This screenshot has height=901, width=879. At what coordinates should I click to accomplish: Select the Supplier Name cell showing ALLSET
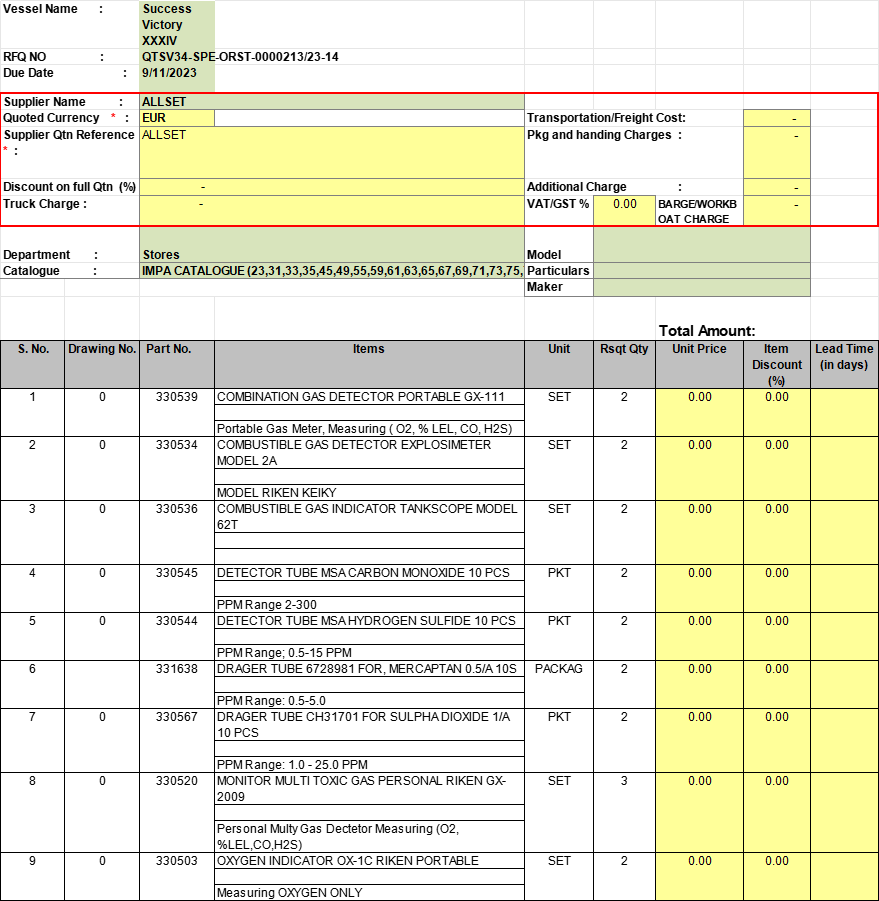331,102
